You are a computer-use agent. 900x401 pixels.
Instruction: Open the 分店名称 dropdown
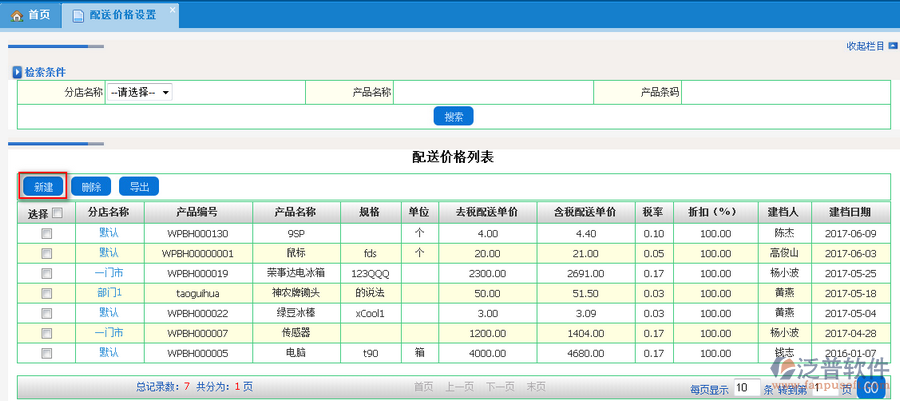140,92
